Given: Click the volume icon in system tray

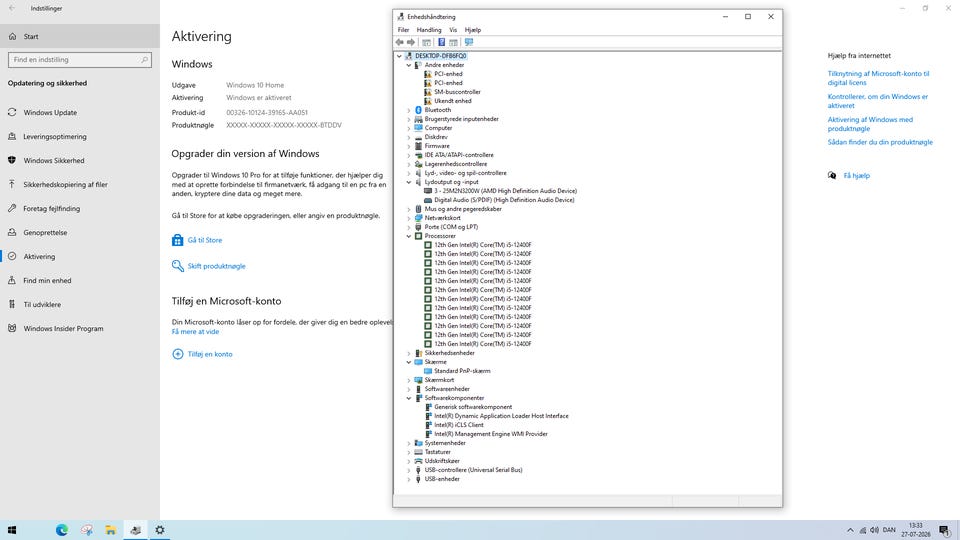Looking at the screenshot, I should click(x=874, y=530).
